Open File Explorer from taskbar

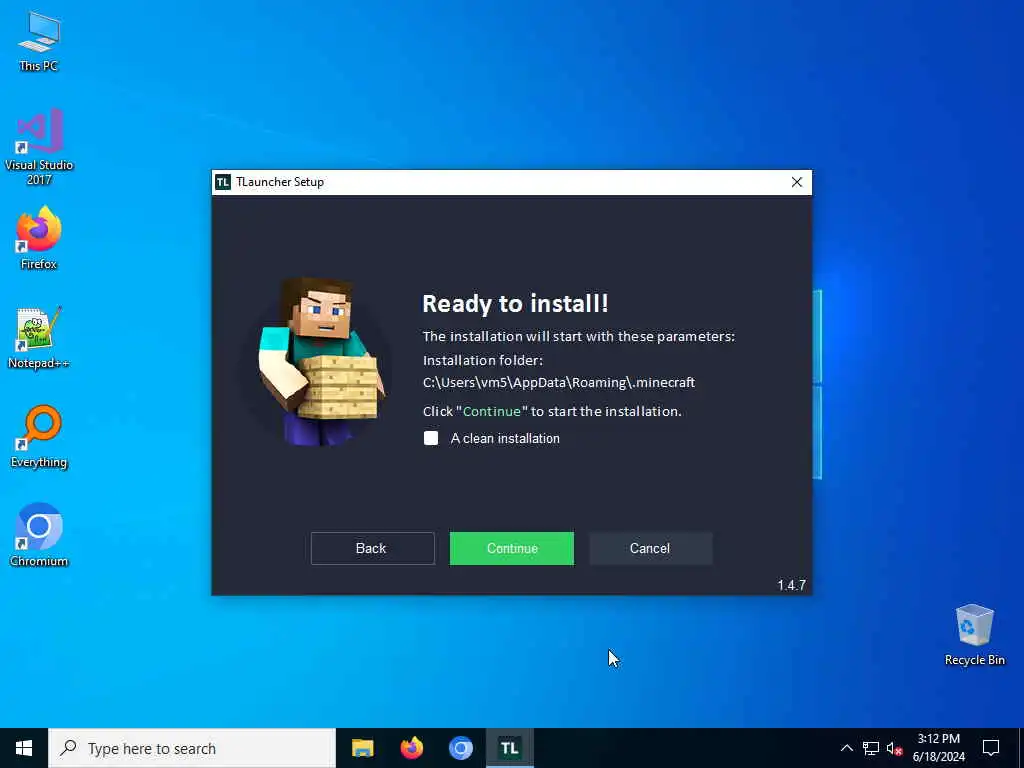click(x=362, y=748)
